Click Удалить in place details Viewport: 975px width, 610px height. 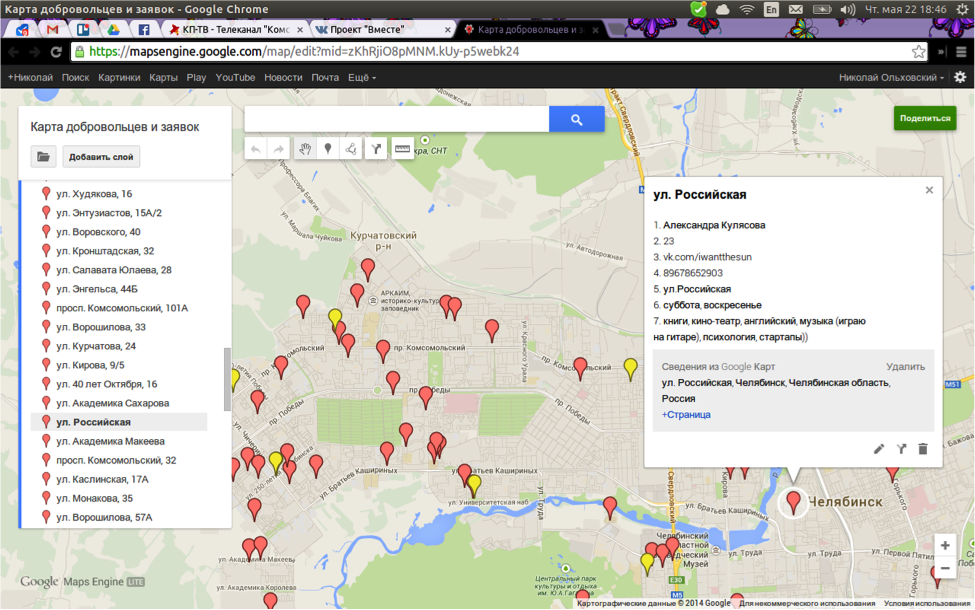905,367
